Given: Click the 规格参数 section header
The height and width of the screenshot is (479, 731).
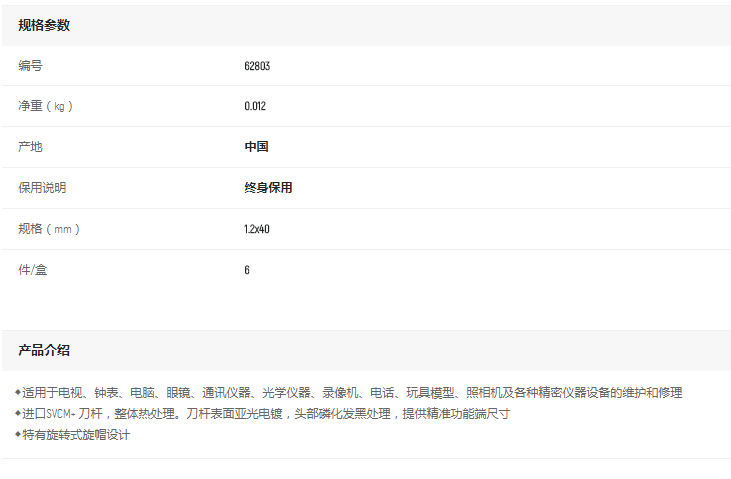Looking at the screenshot, I should click(x=44, y=25).
